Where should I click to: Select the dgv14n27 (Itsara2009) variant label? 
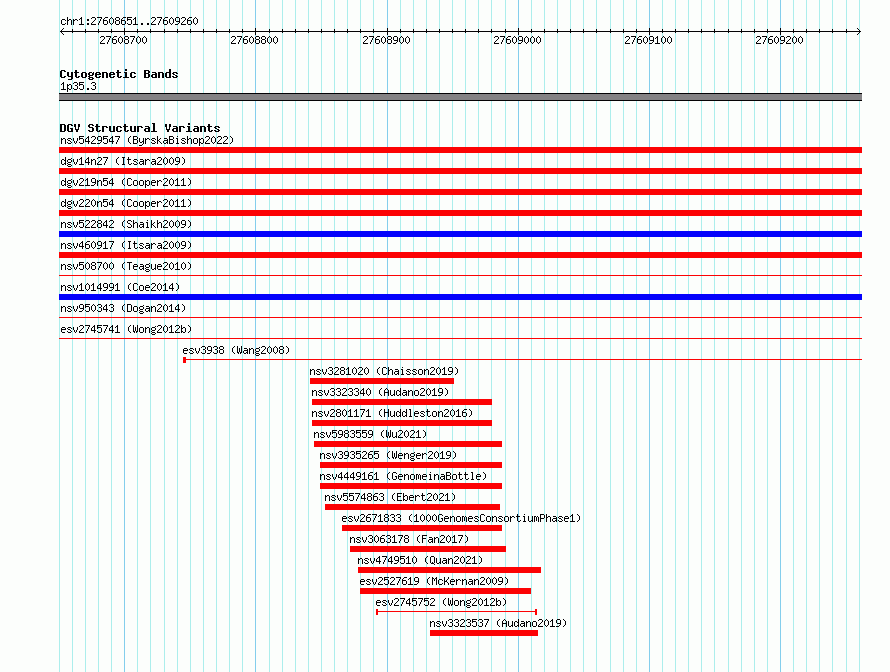click(123, 161)
